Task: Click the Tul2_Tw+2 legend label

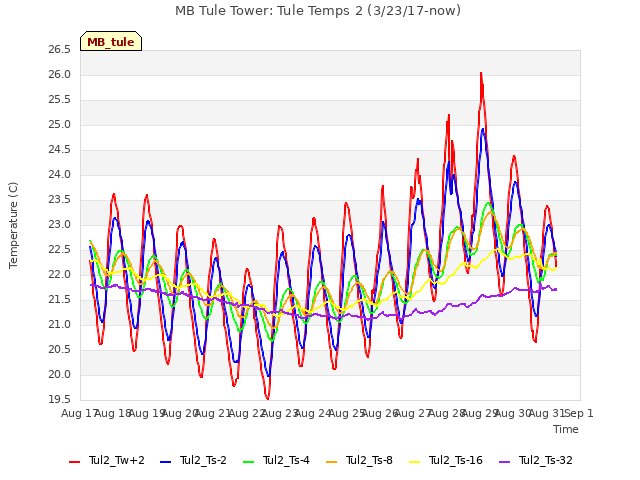Action: pos(117,460)
